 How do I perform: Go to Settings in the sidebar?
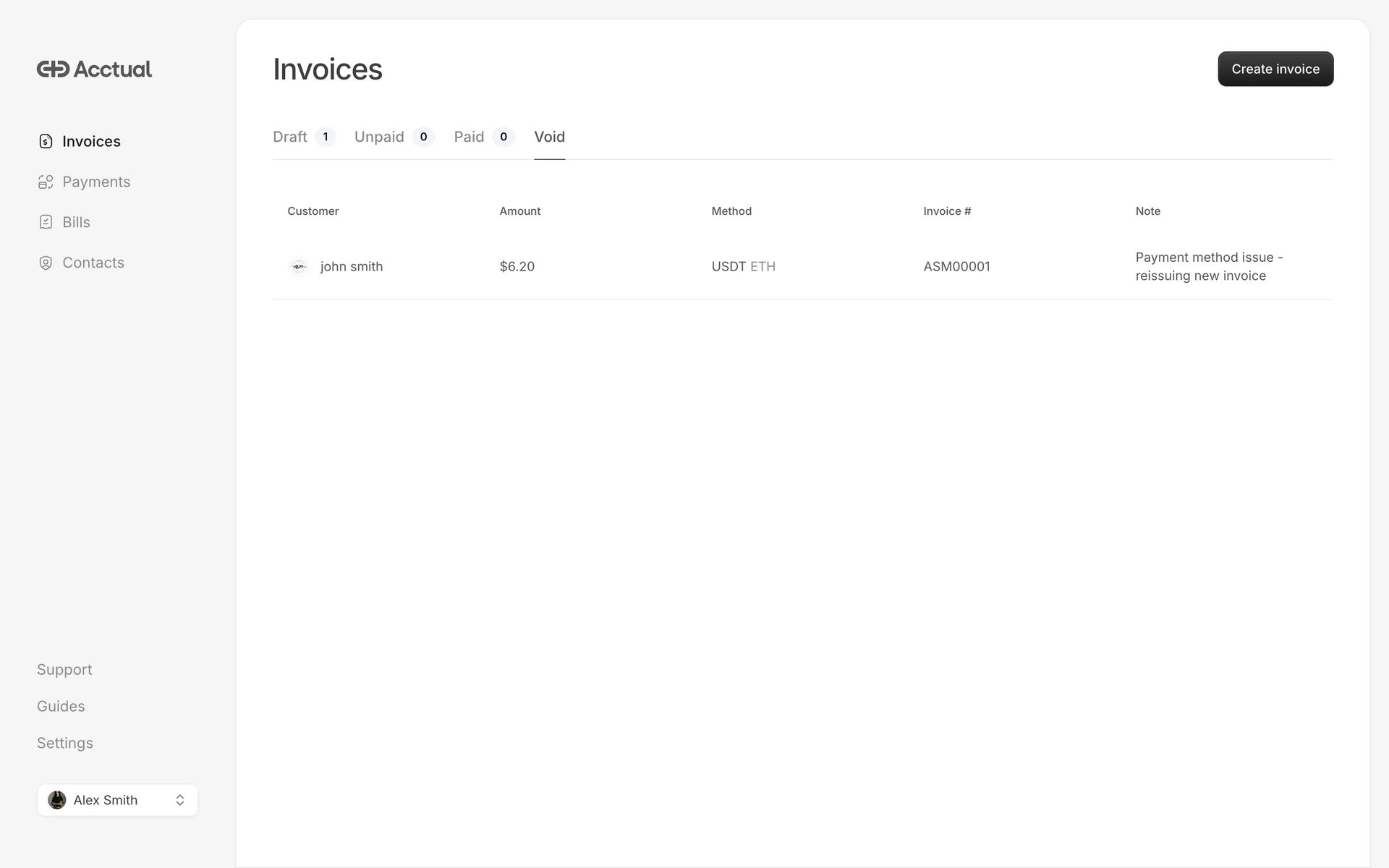(x=65, y=743)
